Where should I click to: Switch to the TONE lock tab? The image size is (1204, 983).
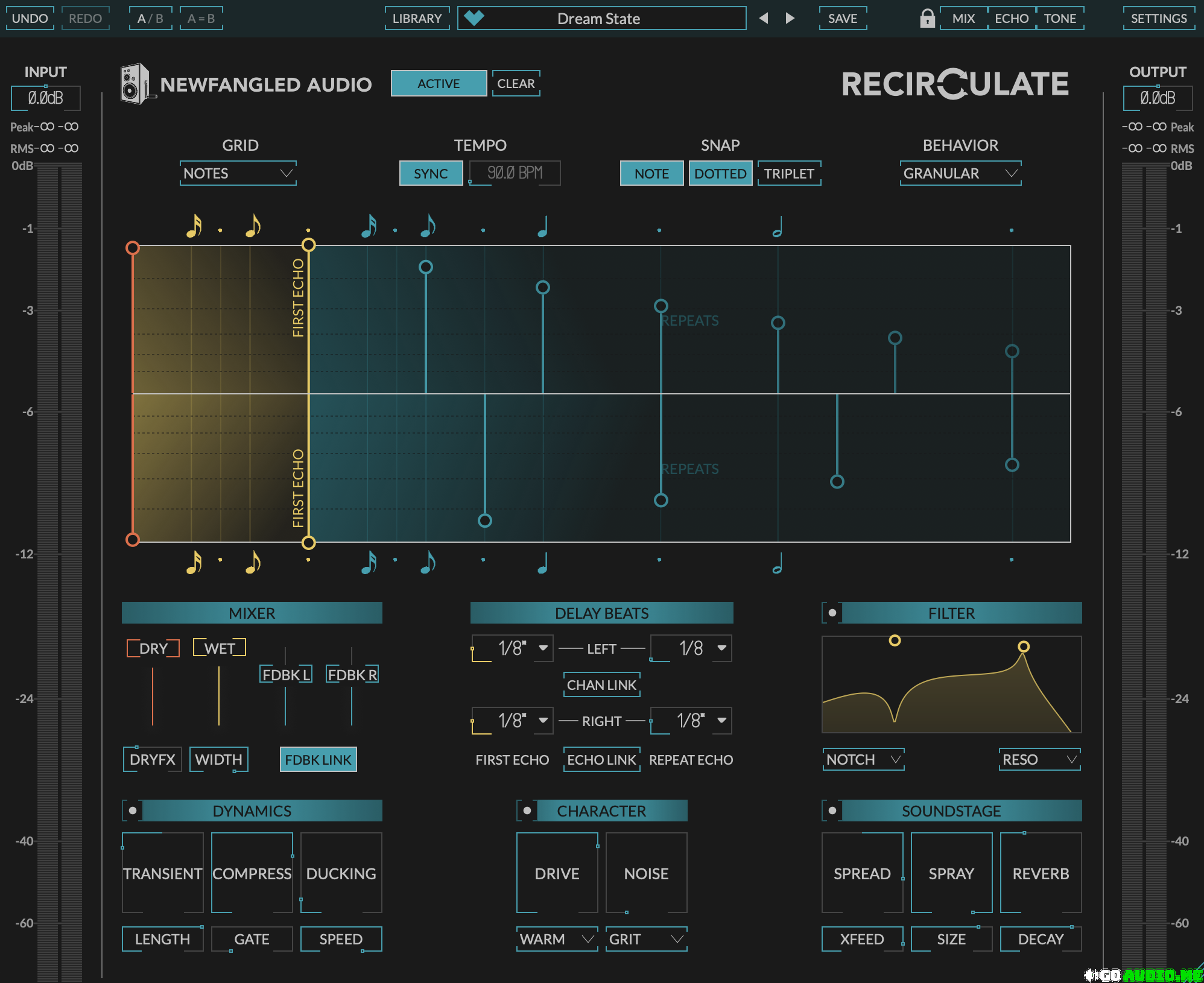pyautogui.click(x=1060, y=18)
